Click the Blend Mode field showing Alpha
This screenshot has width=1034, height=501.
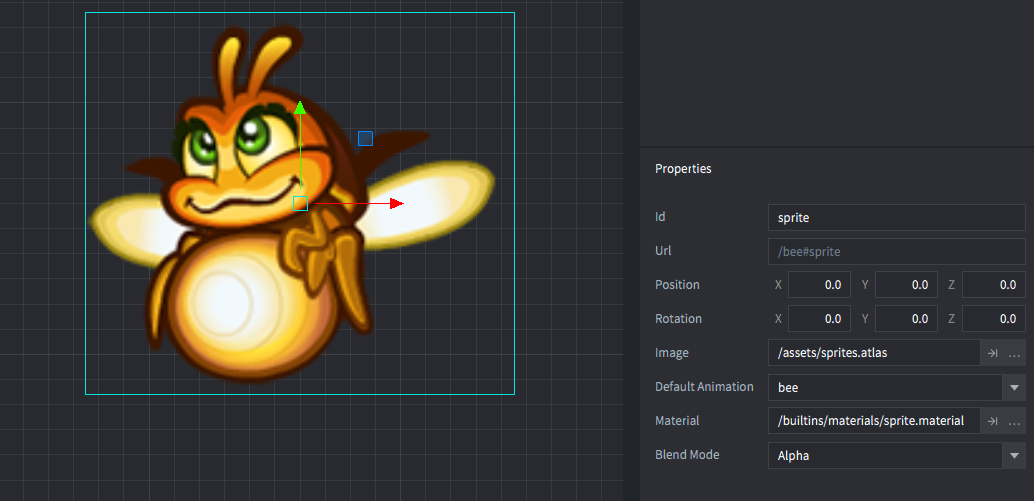point(886,456)
